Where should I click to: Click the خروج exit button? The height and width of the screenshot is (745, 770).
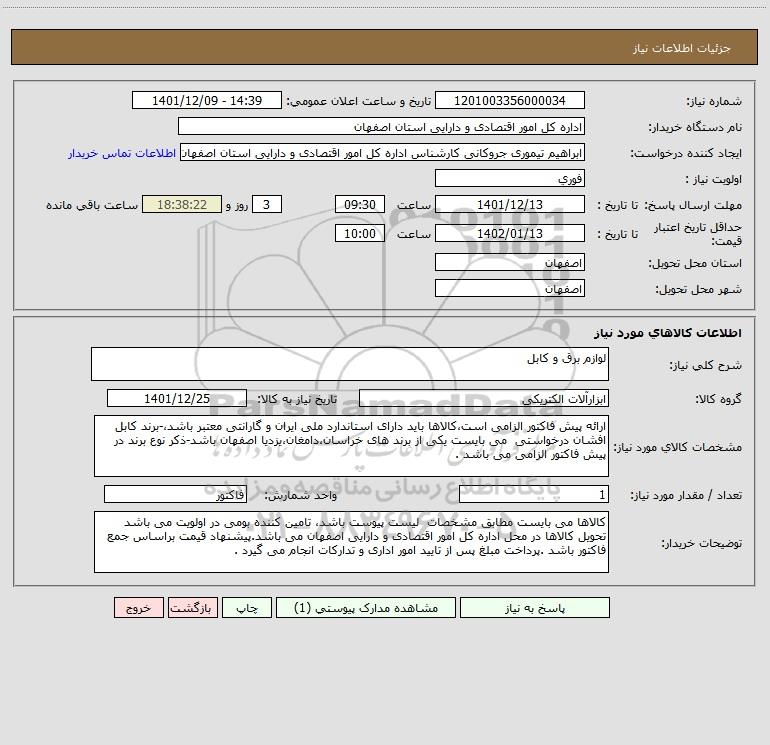pos(138,608)
